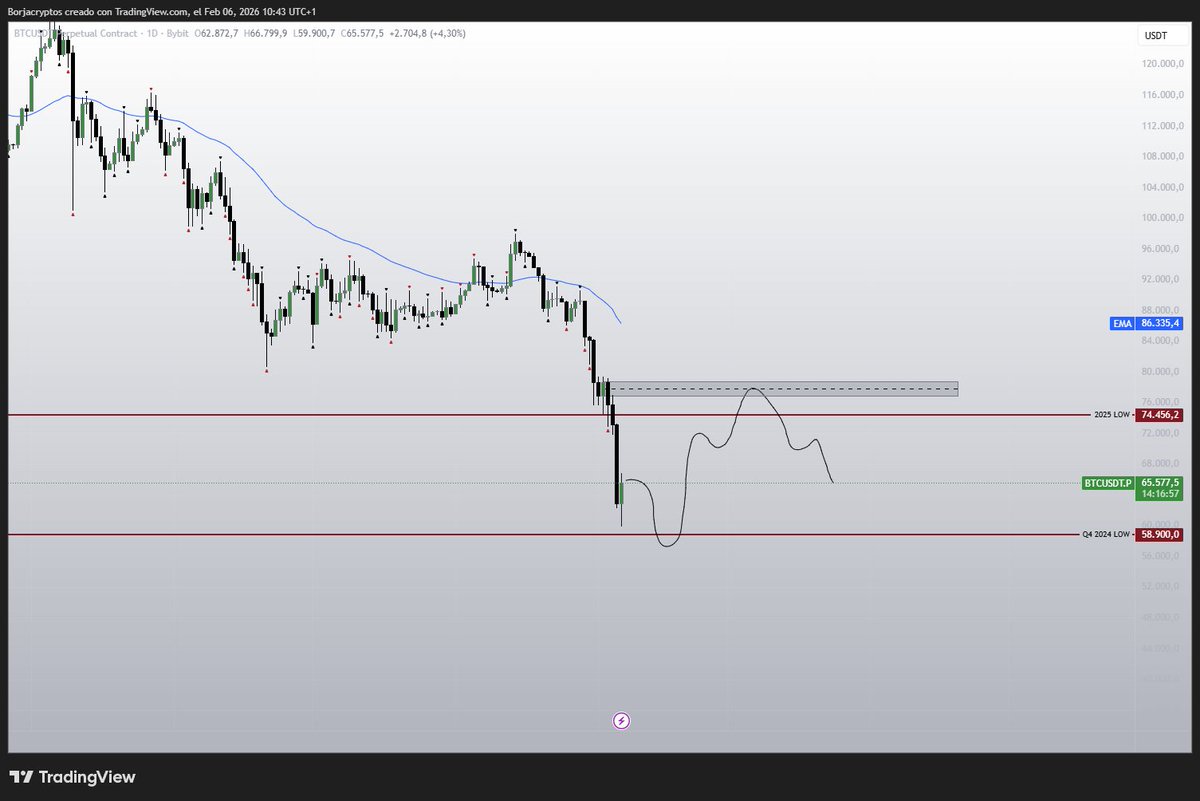Click the Q4 2024 LOW line label

point(1105,535)
